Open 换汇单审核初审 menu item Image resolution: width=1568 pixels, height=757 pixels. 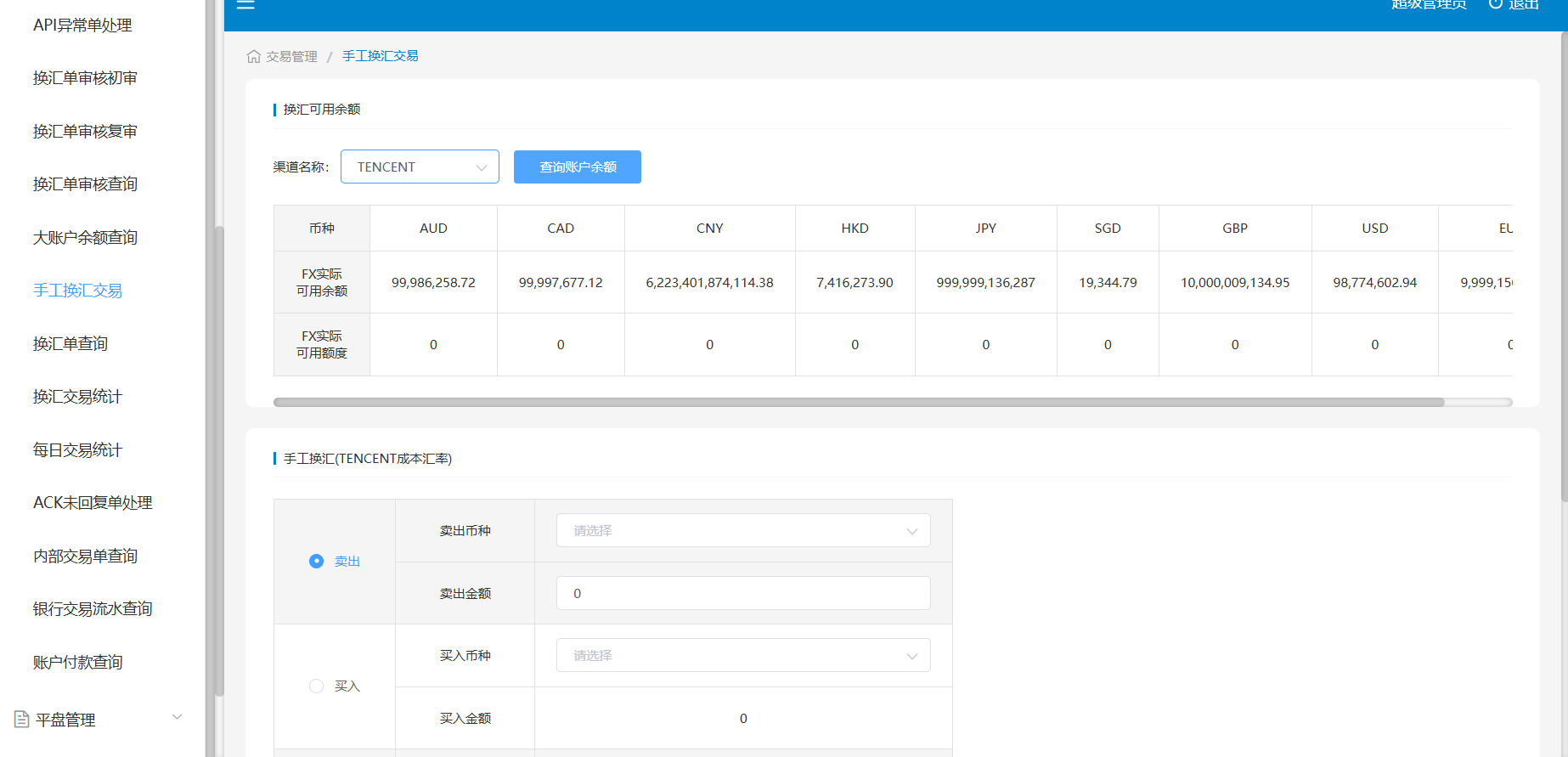coord(85,78)
